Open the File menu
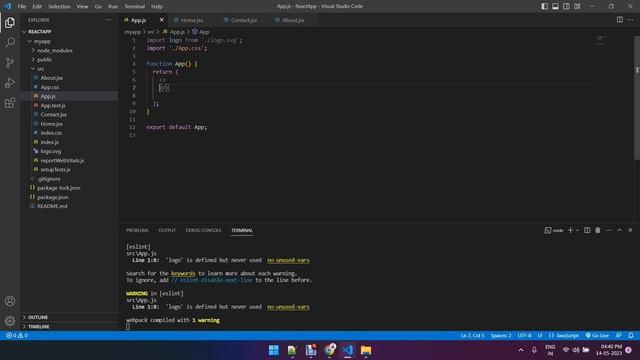 click(22, 7)
